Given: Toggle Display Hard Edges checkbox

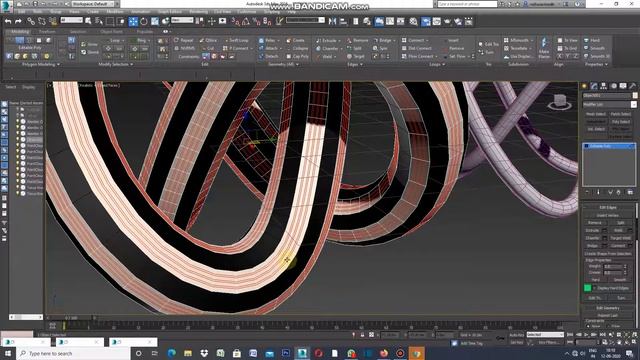Looking at the screenshot, I should pyautogui.click(x=594, y=288).
